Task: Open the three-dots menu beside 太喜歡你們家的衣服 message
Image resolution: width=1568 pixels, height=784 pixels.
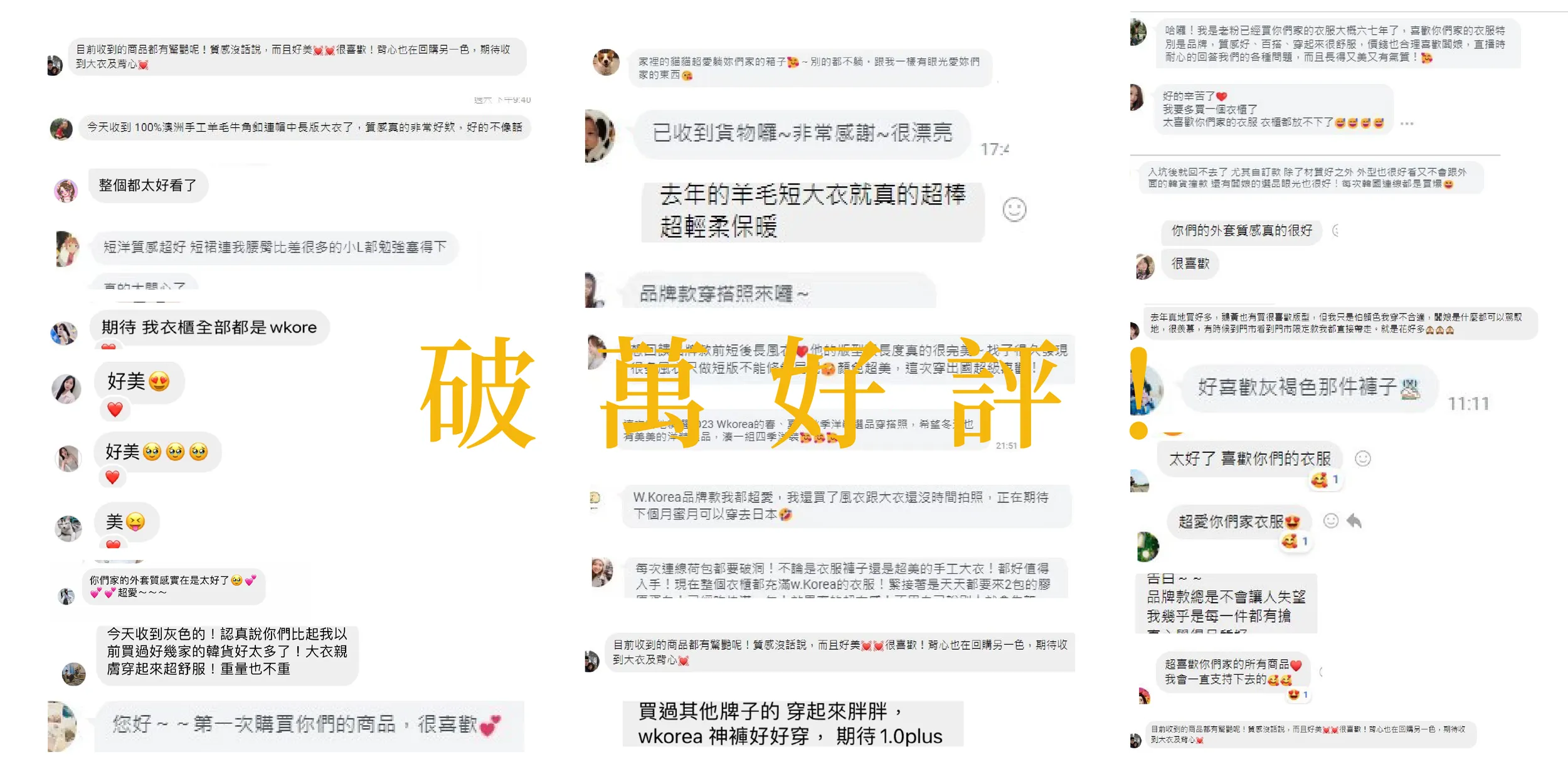Action: click(1407, 124)
